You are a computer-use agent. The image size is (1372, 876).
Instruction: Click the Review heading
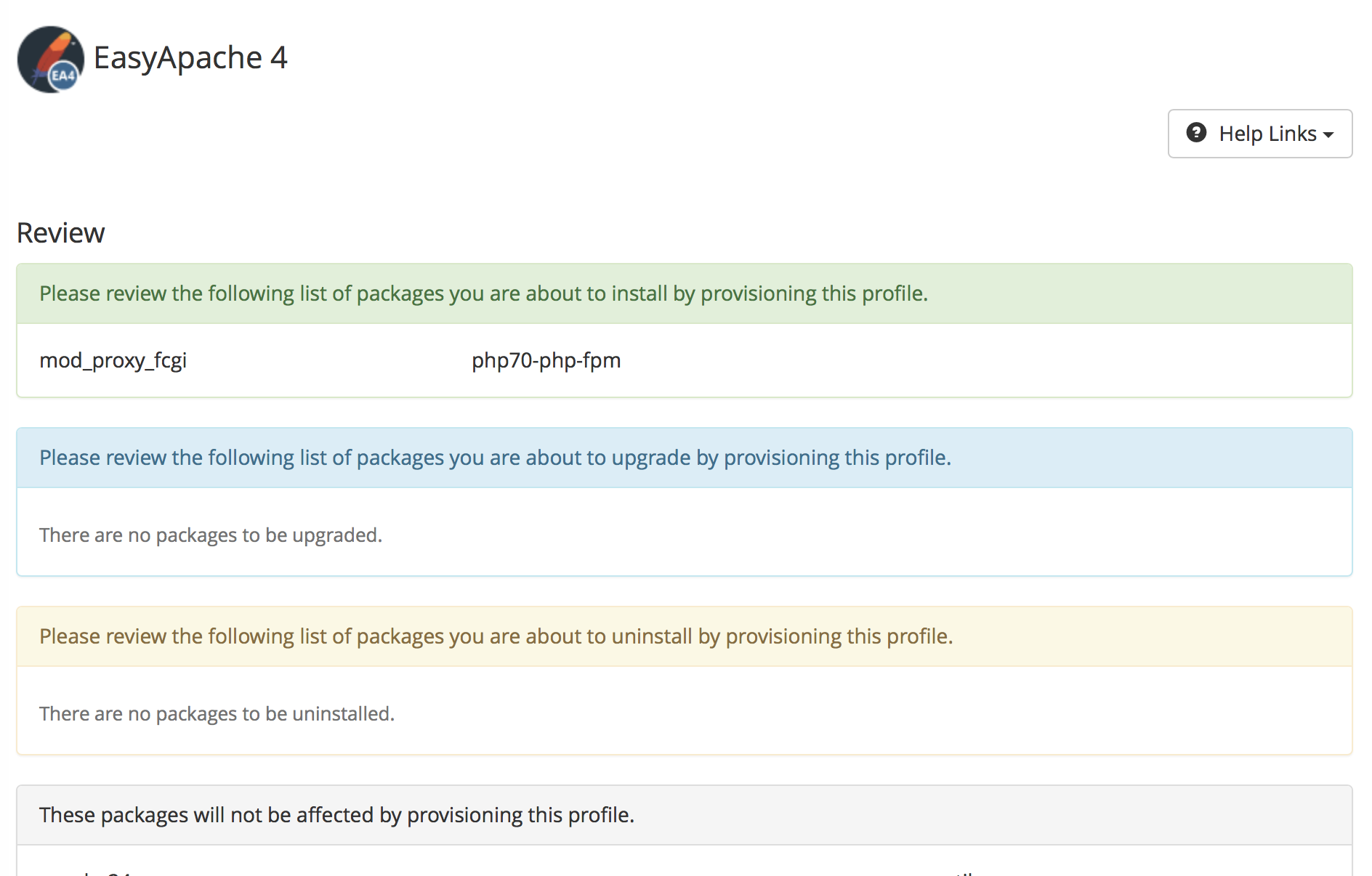point(61,233)
